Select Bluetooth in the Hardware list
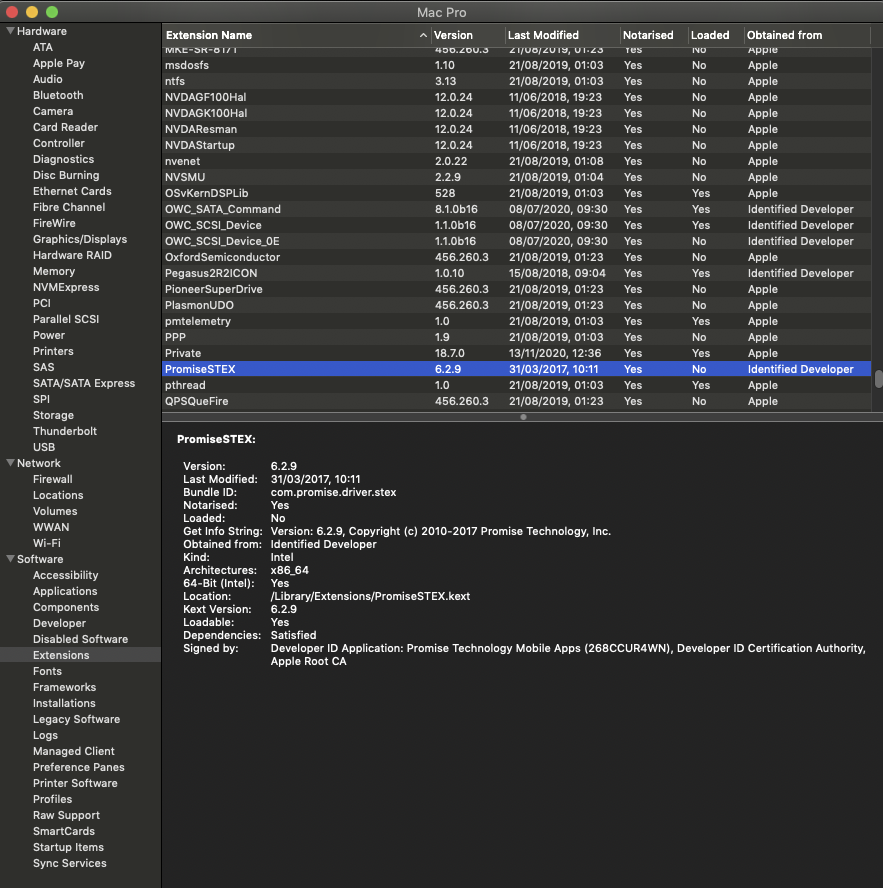The image size is (883, 888). (x=58, y=95)
